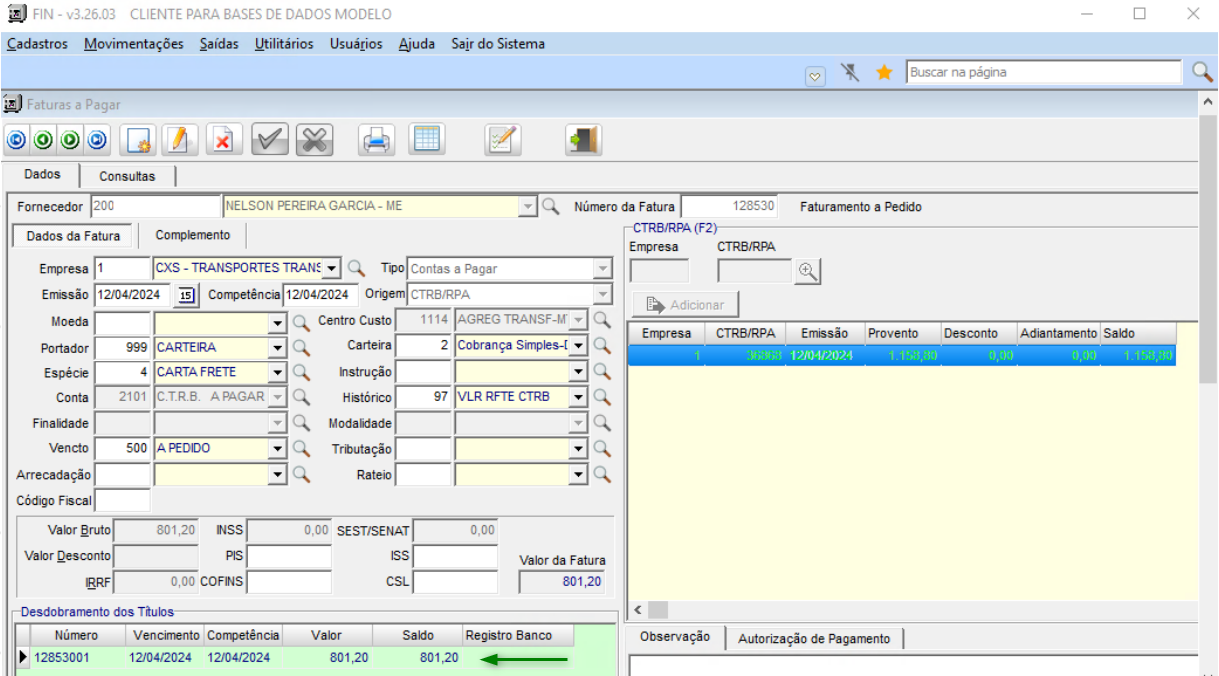
Task: Search supplier with Fornecedor magnifier icon
Action: point(550,207)
